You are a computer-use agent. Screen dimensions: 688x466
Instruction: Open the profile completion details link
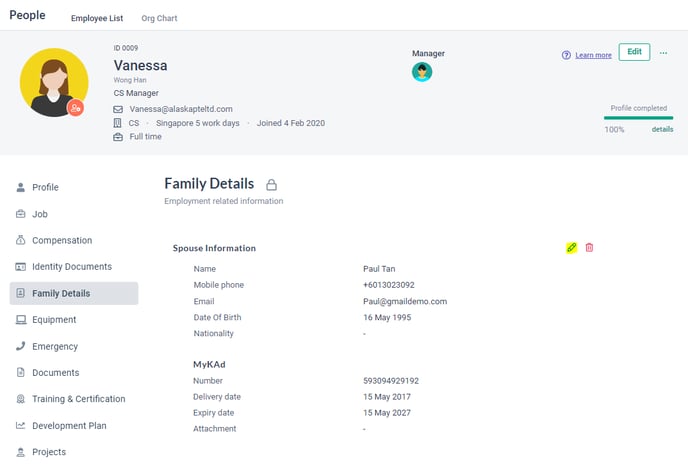coord(662,129)
